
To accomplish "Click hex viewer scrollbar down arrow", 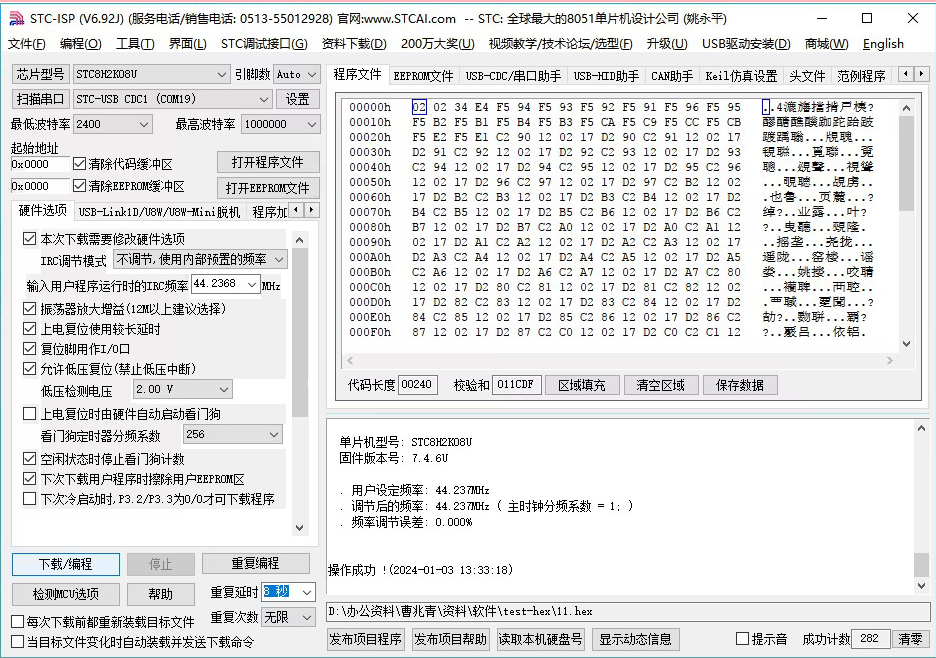I will (x=906, y=344).
